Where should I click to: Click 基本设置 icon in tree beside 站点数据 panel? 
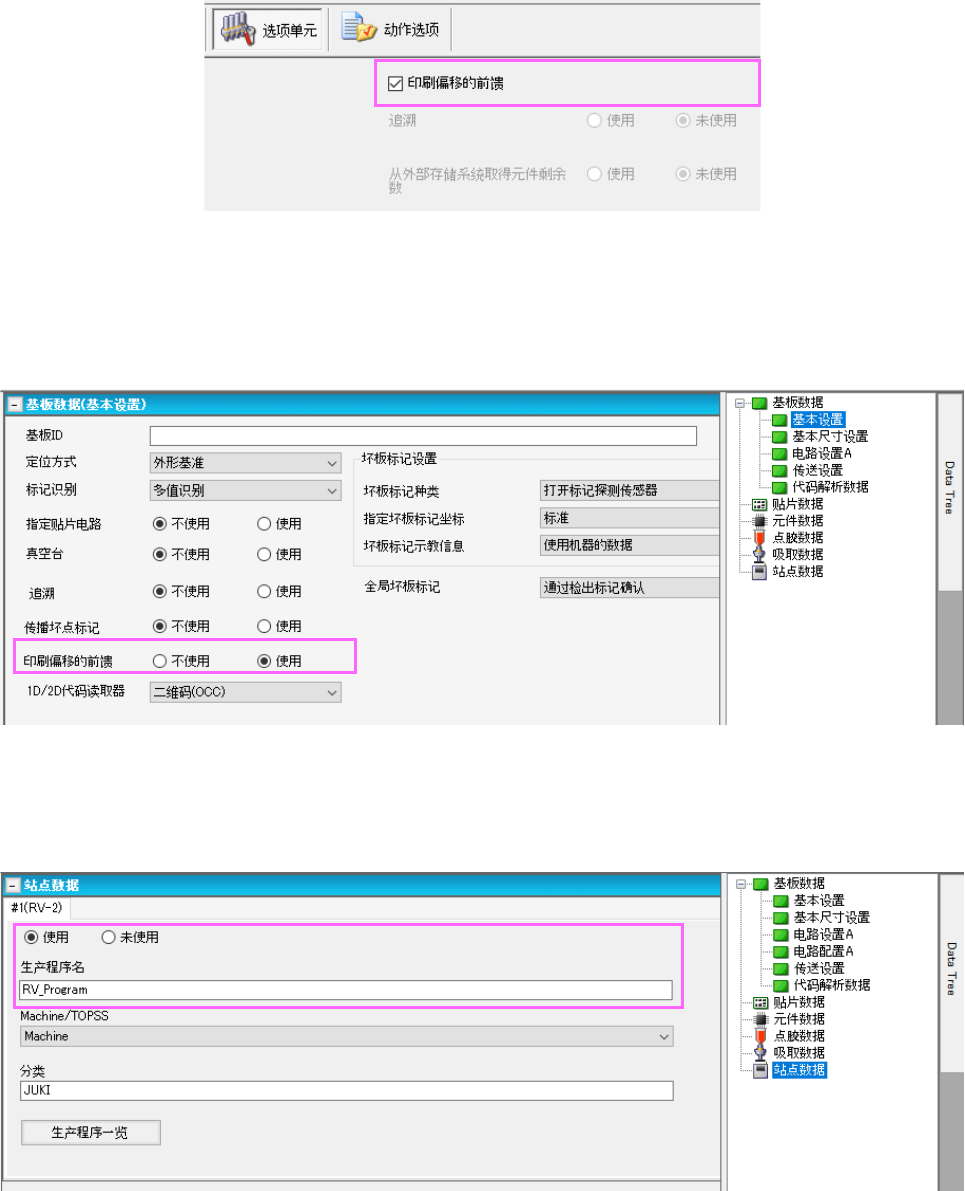[781, 902]
